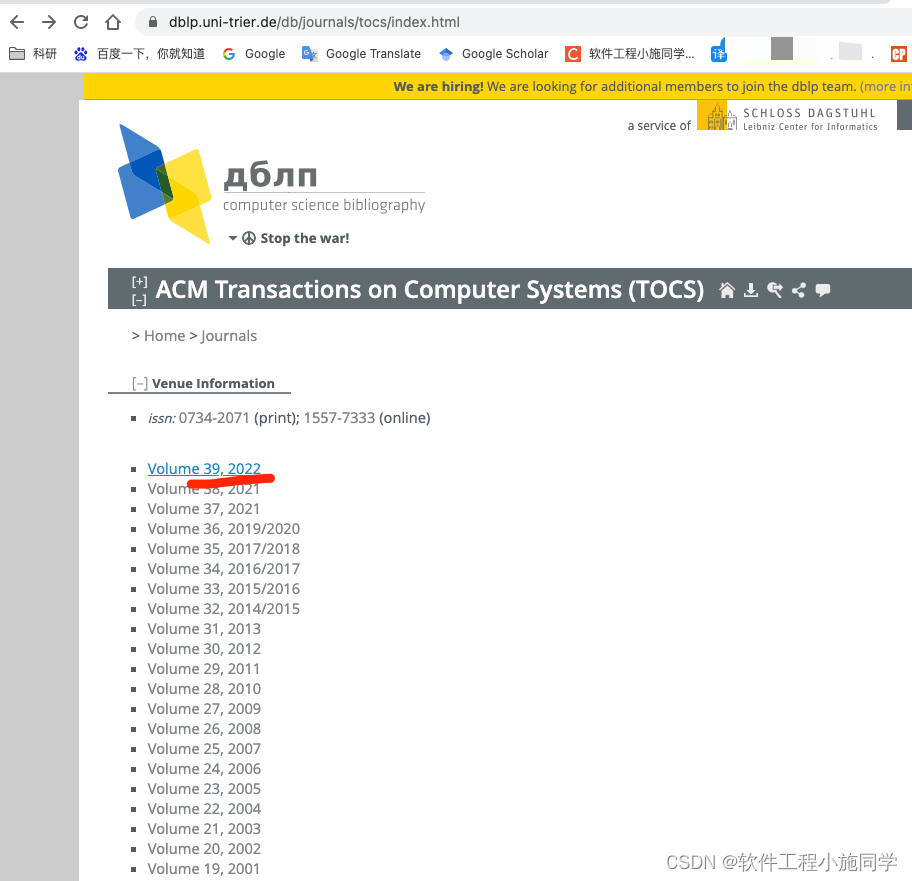Collapse the Venue Information section
Viewport: 912px width, 881px height.
140,384
